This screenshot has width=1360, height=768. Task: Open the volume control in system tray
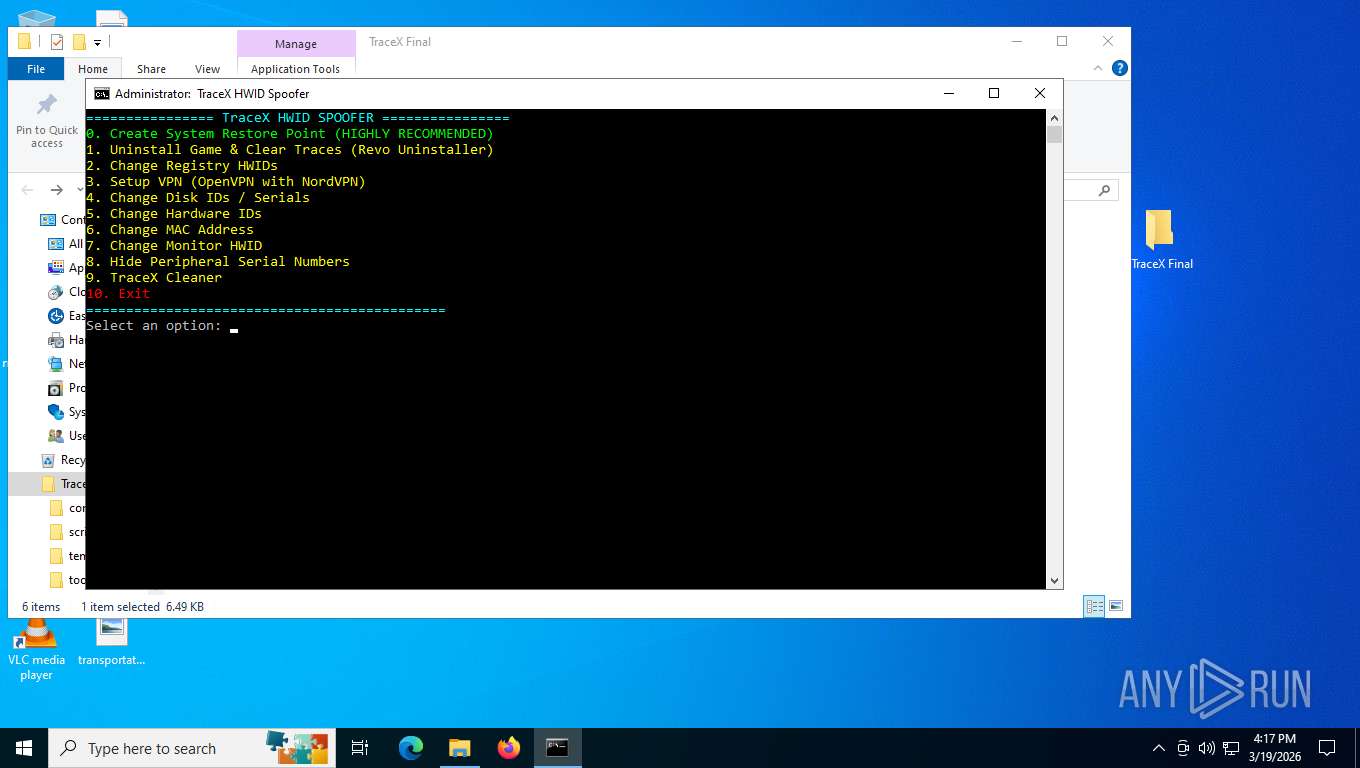pyautogui.click(x=1206, y=748)
